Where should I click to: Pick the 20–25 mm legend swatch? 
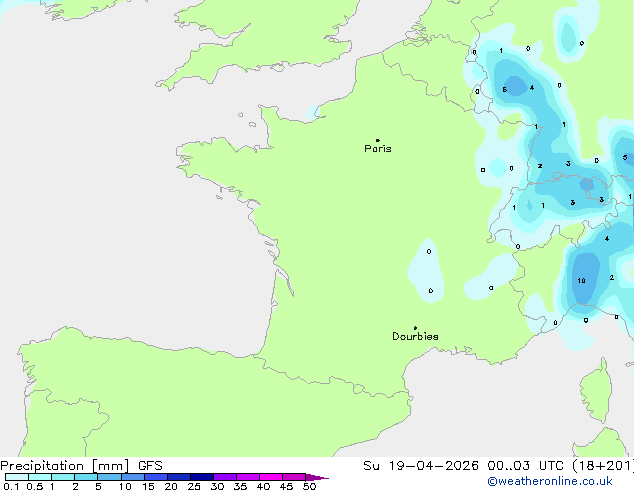pos(179,477)
